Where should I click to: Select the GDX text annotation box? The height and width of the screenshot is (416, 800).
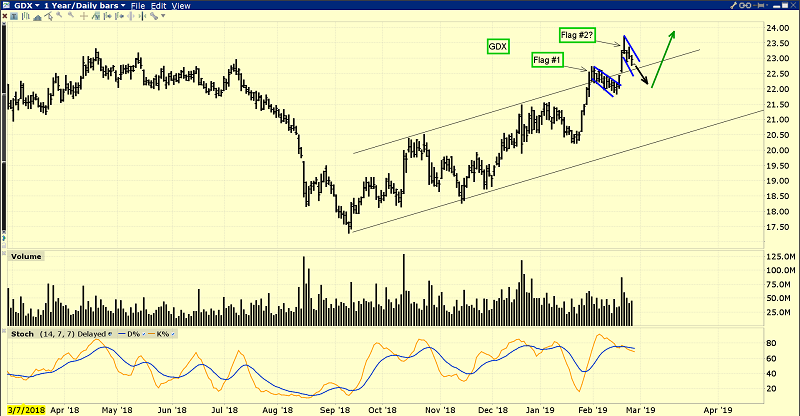click(497, 46)
